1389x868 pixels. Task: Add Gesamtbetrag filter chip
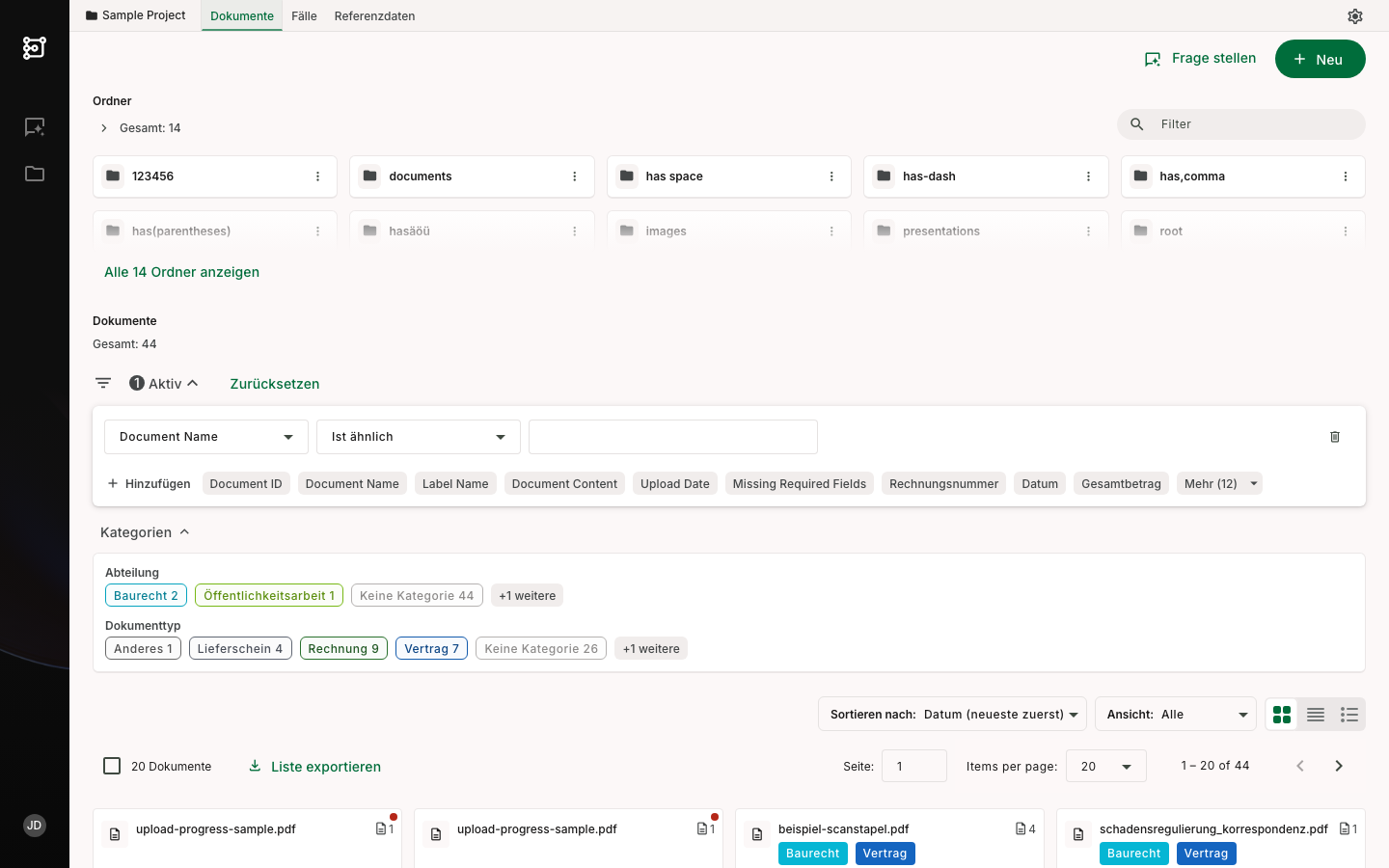tap(1121, 484)
